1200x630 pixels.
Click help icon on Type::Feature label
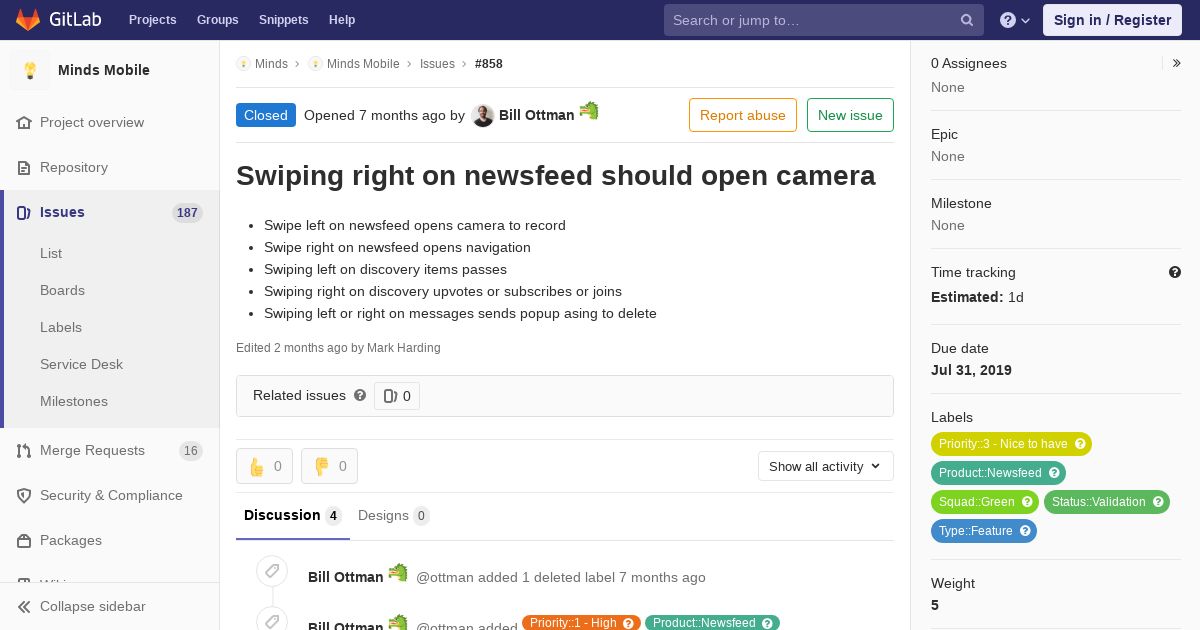click(x=1025, y=531)
